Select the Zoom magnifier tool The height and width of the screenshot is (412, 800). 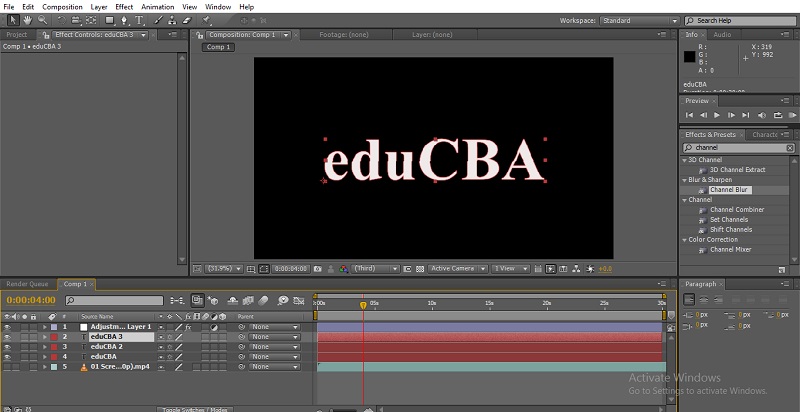(x=42, y=20)
